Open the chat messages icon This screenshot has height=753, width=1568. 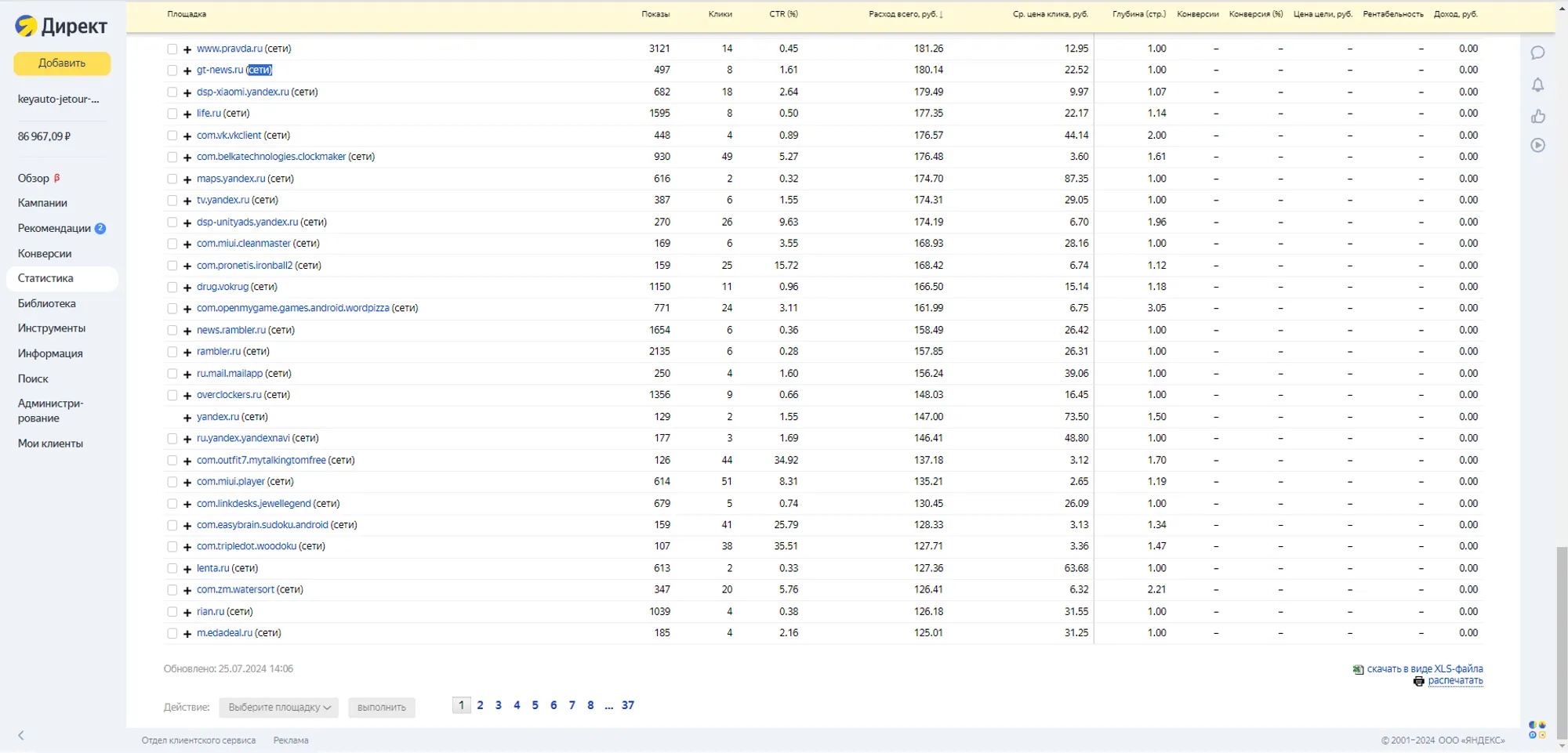[1537, 53]
